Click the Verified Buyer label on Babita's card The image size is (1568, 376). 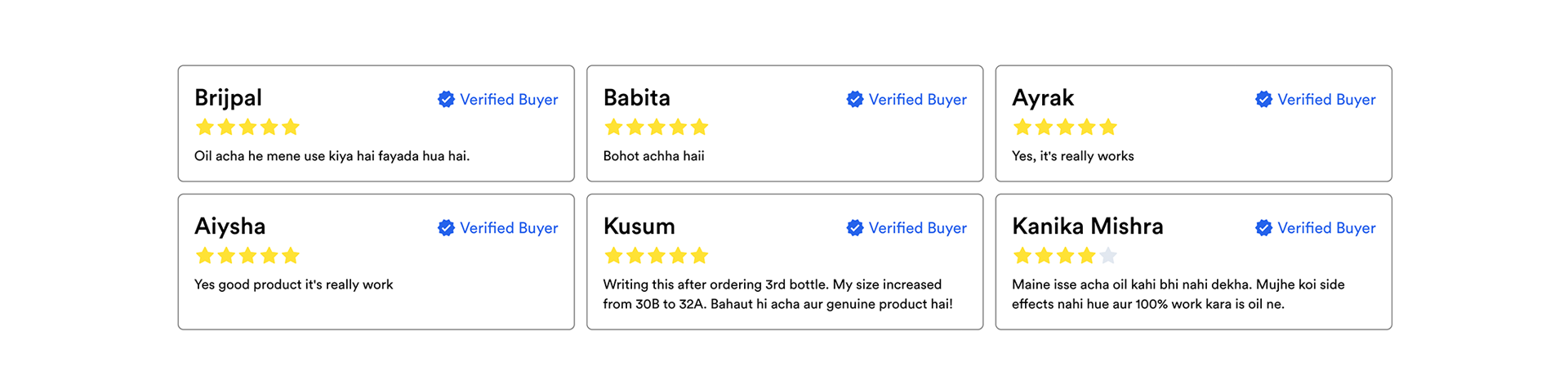coord(917,100)
